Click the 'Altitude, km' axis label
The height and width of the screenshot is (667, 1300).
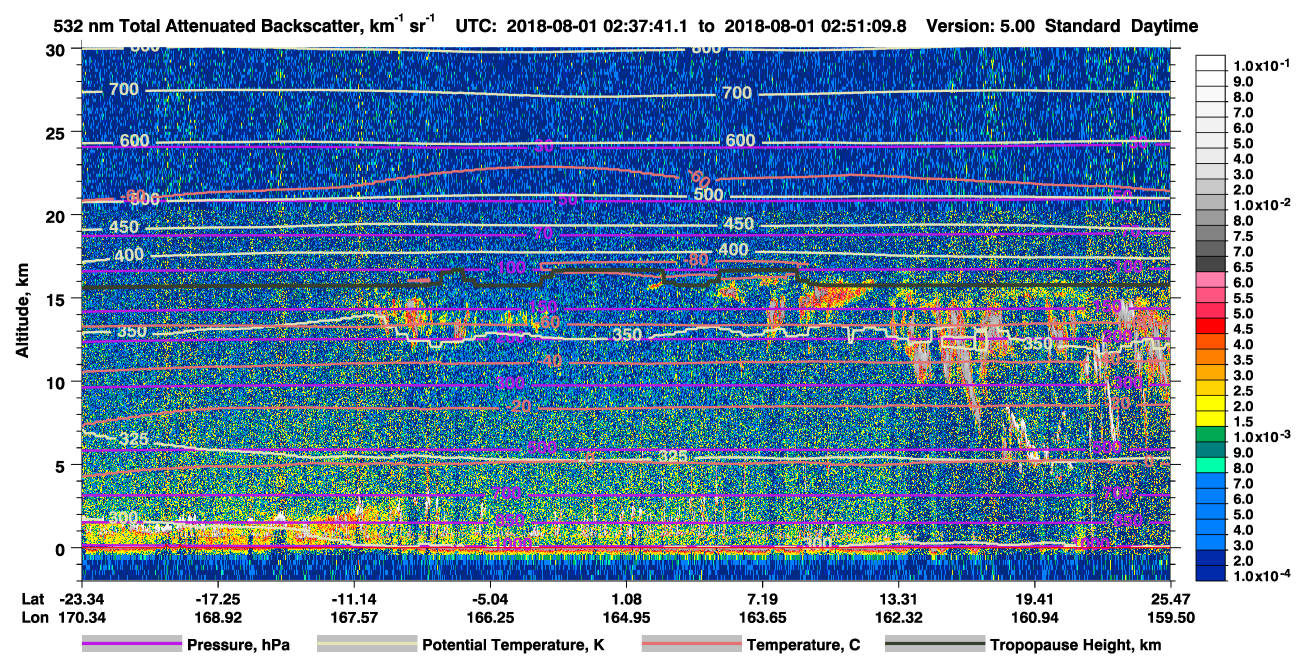(x=22, y=313)
